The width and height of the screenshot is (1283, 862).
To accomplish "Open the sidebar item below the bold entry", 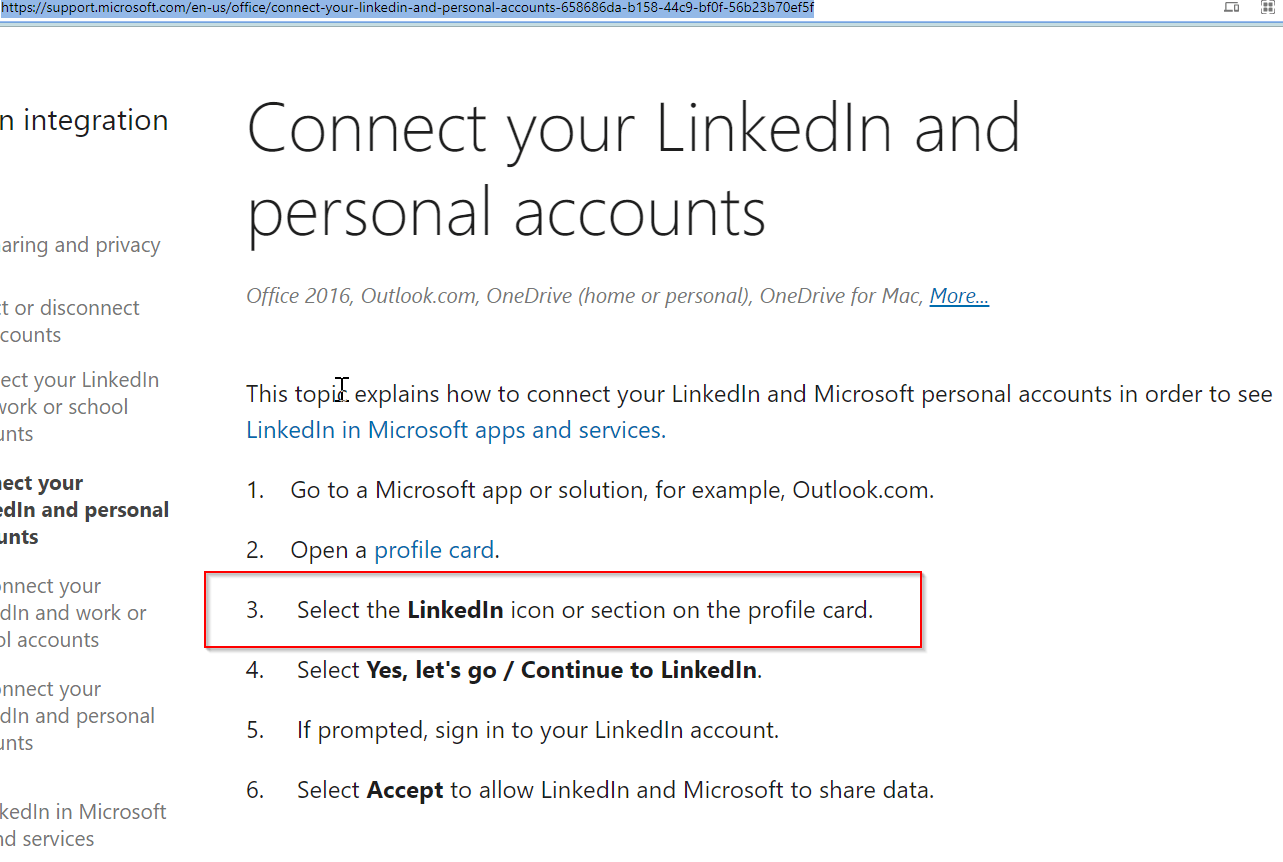I will click(73, 613).
